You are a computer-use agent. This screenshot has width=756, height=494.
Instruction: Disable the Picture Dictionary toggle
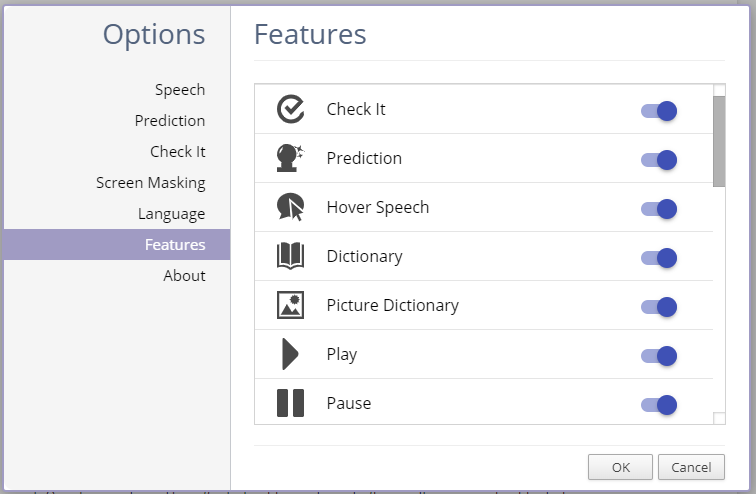tap(659, 306)
